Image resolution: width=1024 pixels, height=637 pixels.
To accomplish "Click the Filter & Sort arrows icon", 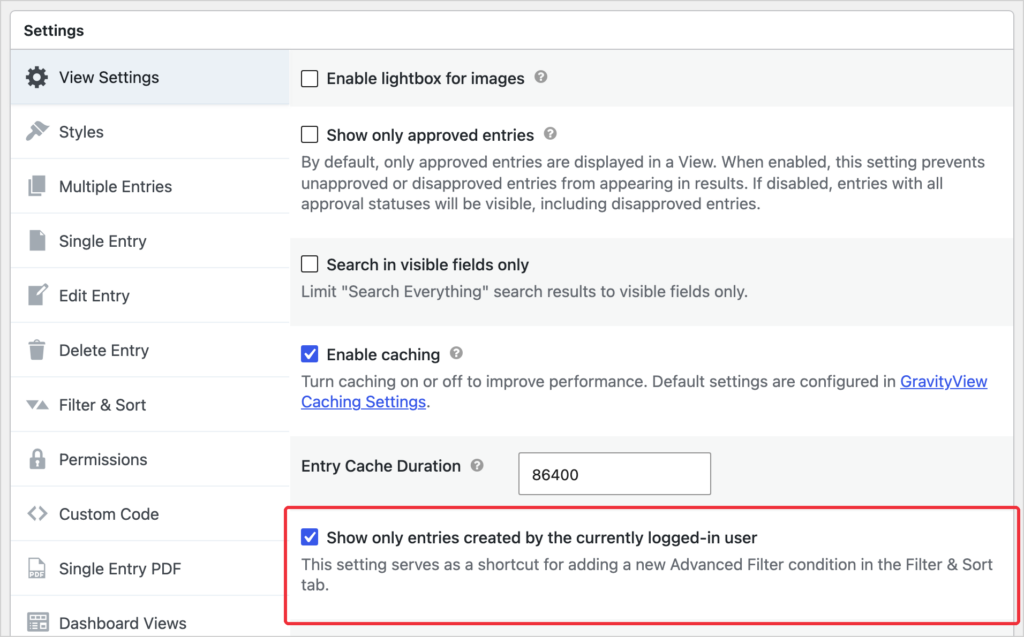I will pos(37,405).
